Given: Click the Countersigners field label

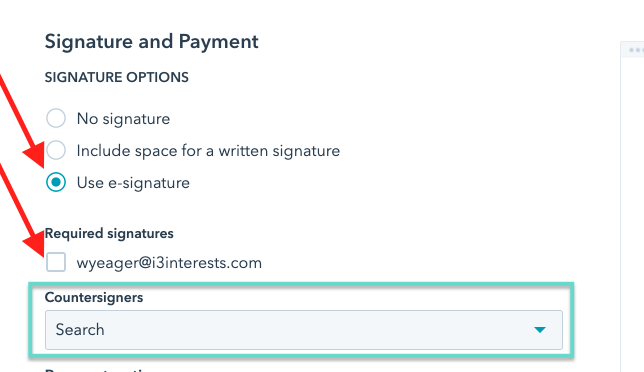Looking at the screenshot, I should 94,297.
